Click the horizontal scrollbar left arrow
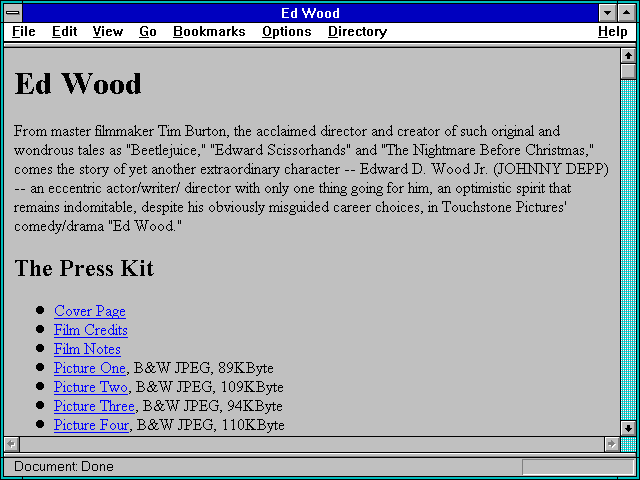 click(11, 444)
